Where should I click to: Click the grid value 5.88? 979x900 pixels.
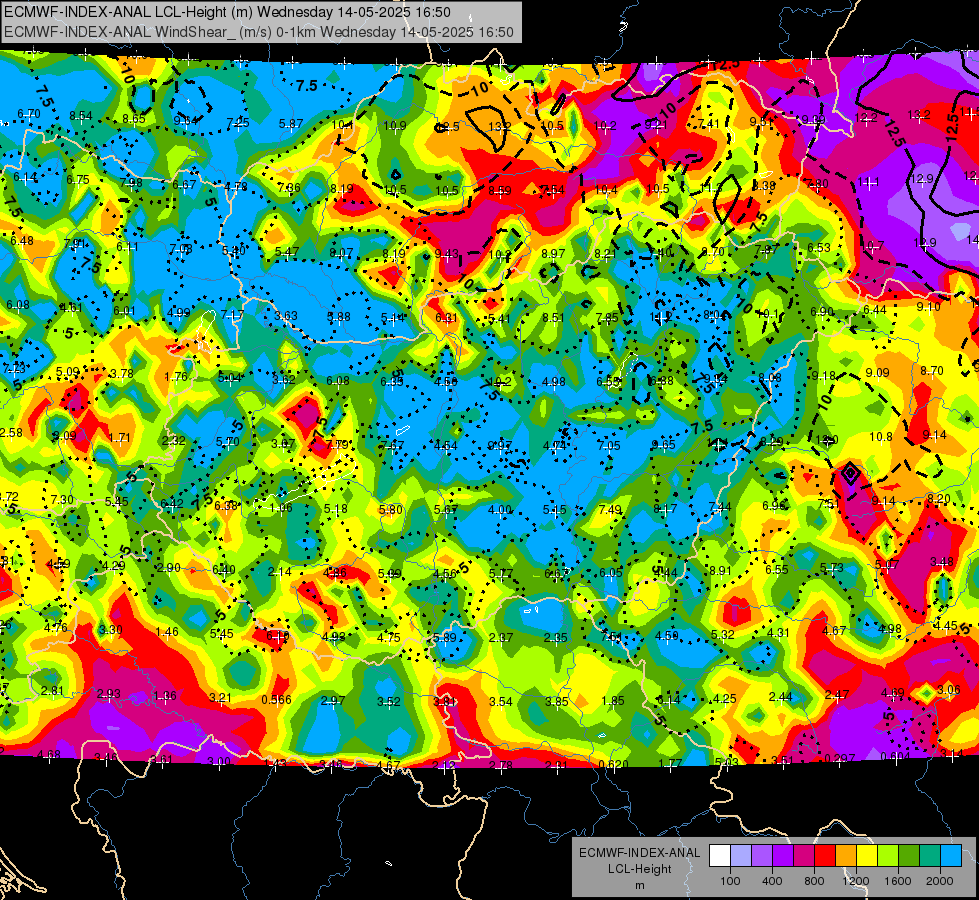[x=339, y=317]
